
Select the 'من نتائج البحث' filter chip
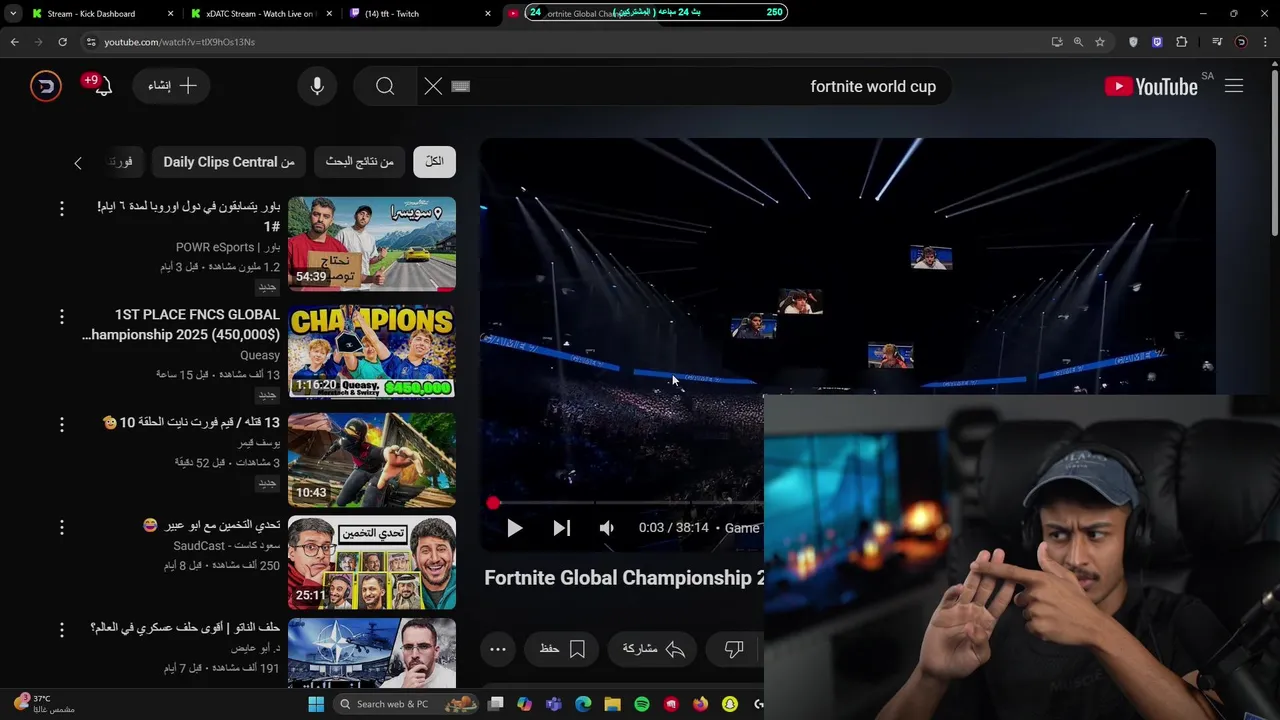(360, 161)
